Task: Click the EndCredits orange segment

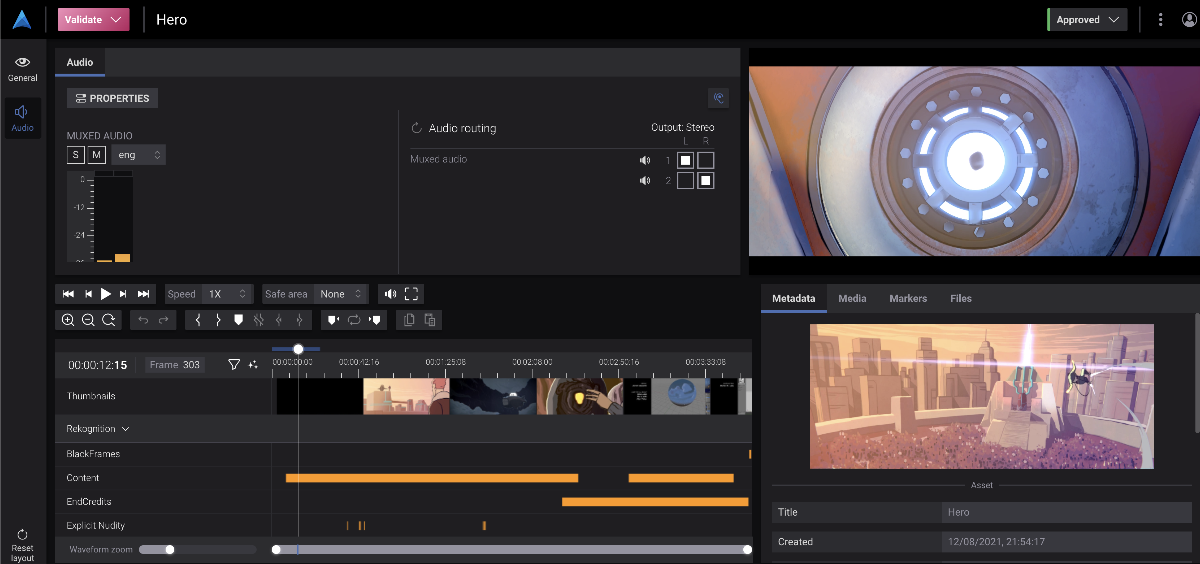Action: coord(655,502)
